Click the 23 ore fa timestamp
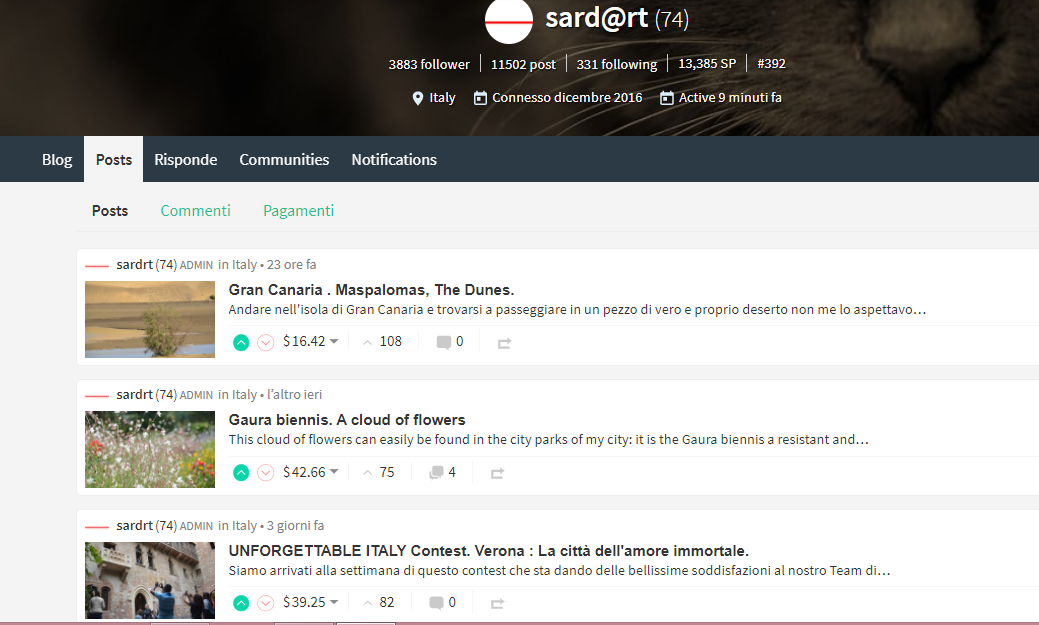Viewport: 1039px width, 625px height. (292, 264)
